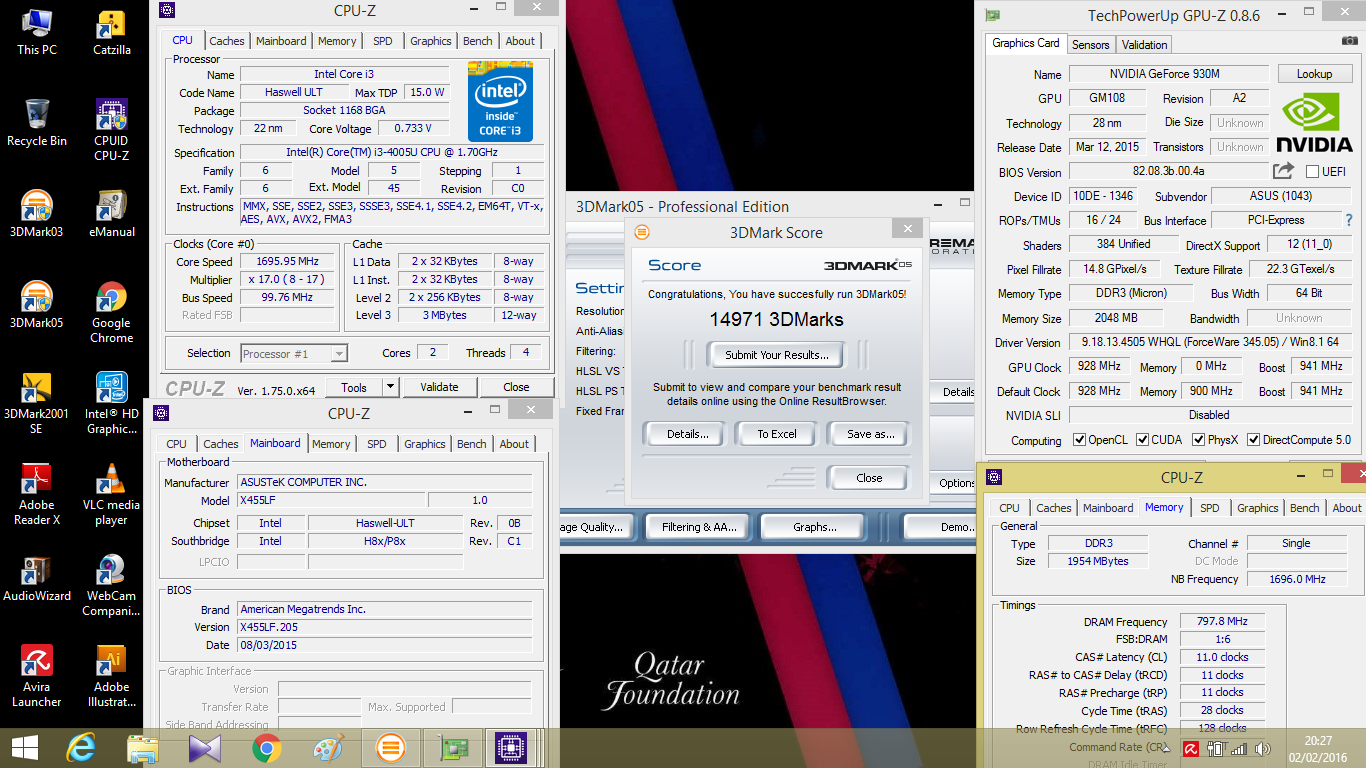Screen dimensions: 1366x768
Task: Switch to the GPU-Z taskbar icon
Action: [x=452, y=747]
